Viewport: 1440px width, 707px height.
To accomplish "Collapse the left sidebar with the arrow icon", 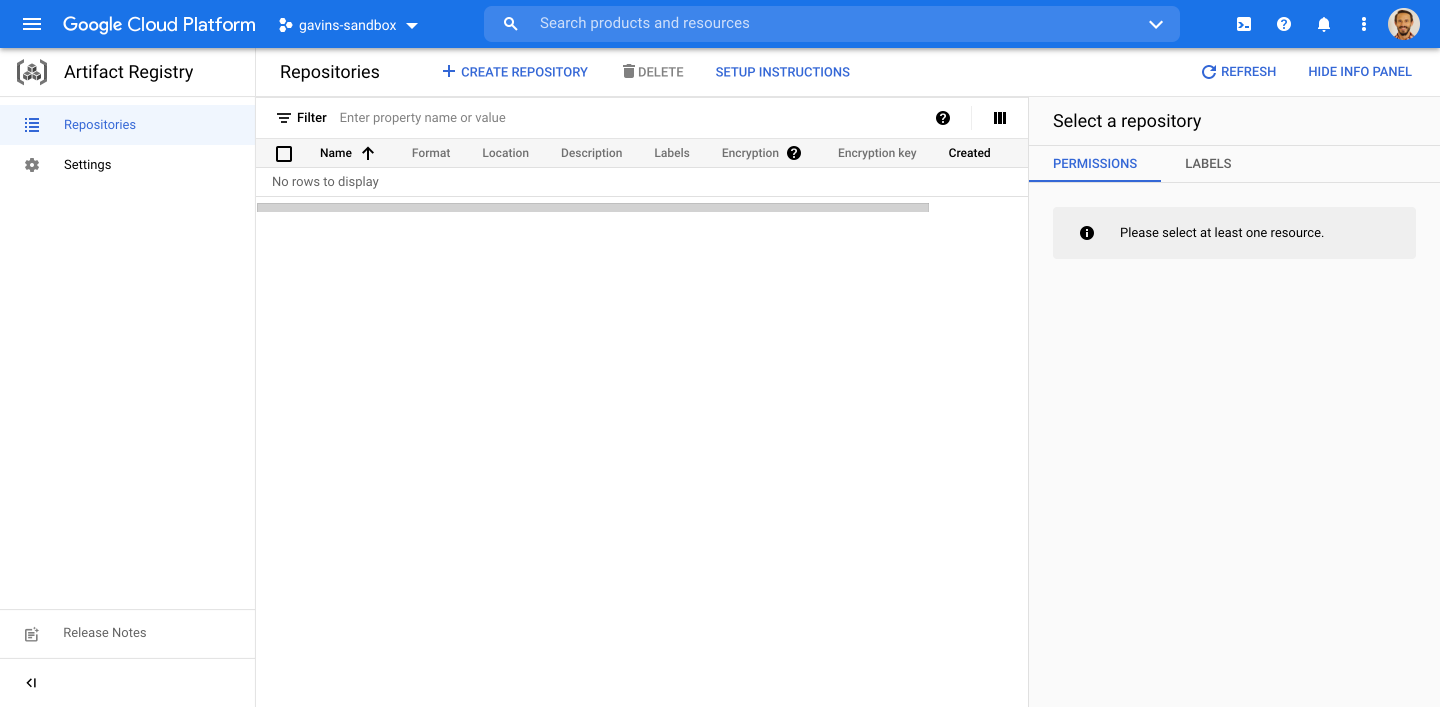I will (30, 682).
